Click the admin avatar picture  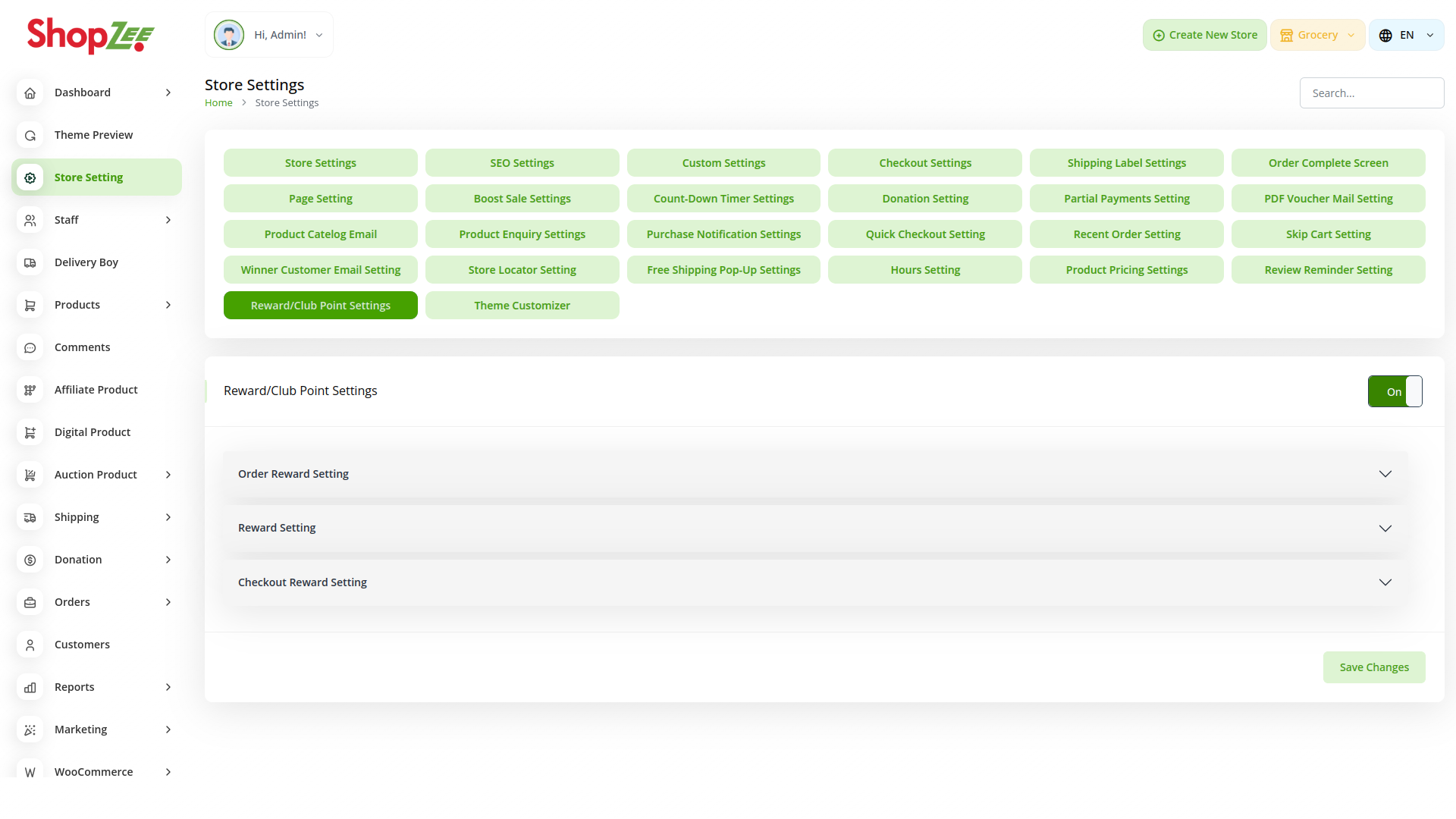[x=229, y=35]
